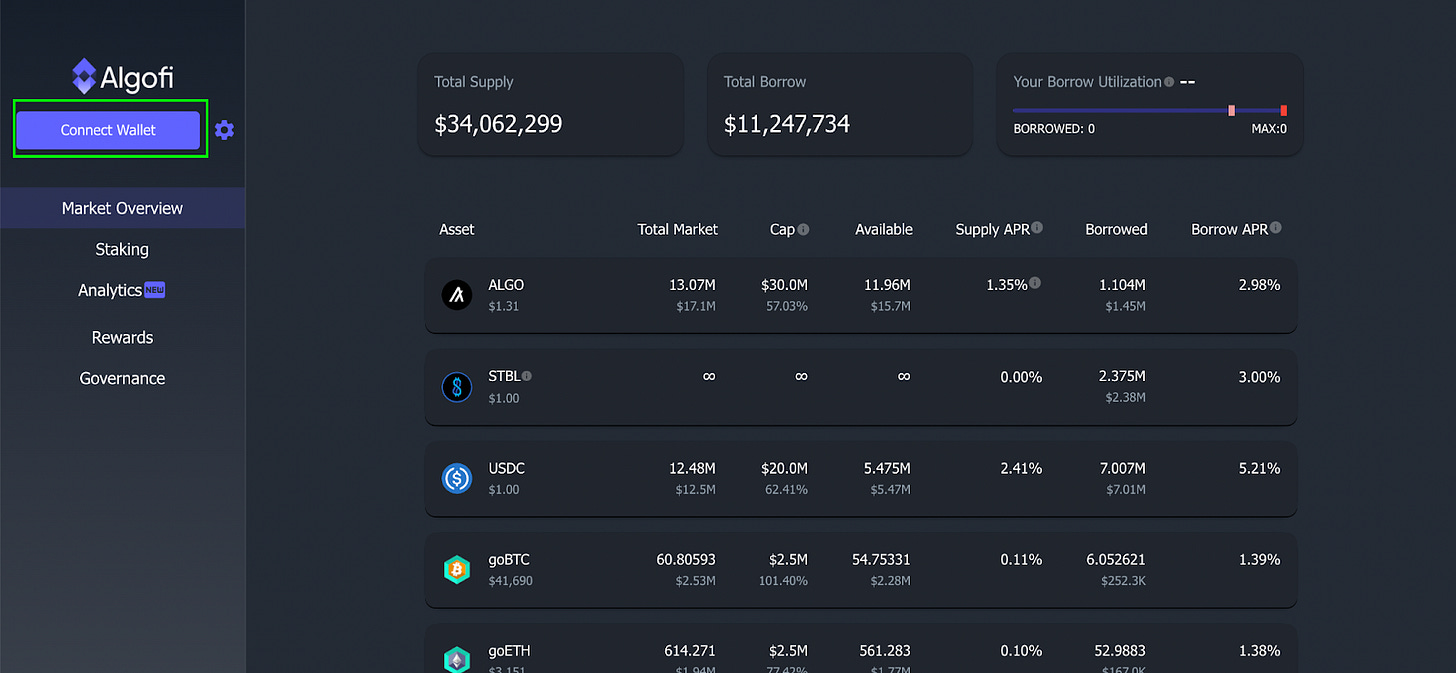Select Market Overview in the sidebar
This screenshot has height=673, width=1456.
point(122,208)
